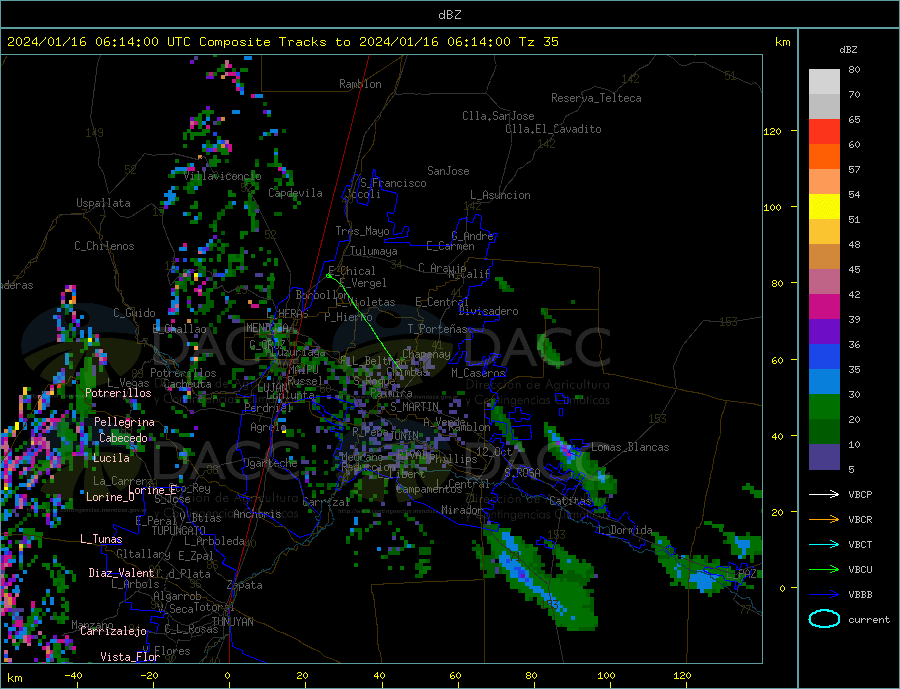Screen dimensions: 900x689
Task: Click the TUNUYAN label
Action: tap(233, 622)
